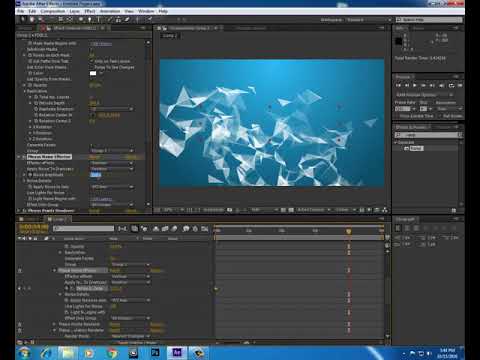Align paragraph text left
Viewport: 480px width, 360px height.
(398, 228)
